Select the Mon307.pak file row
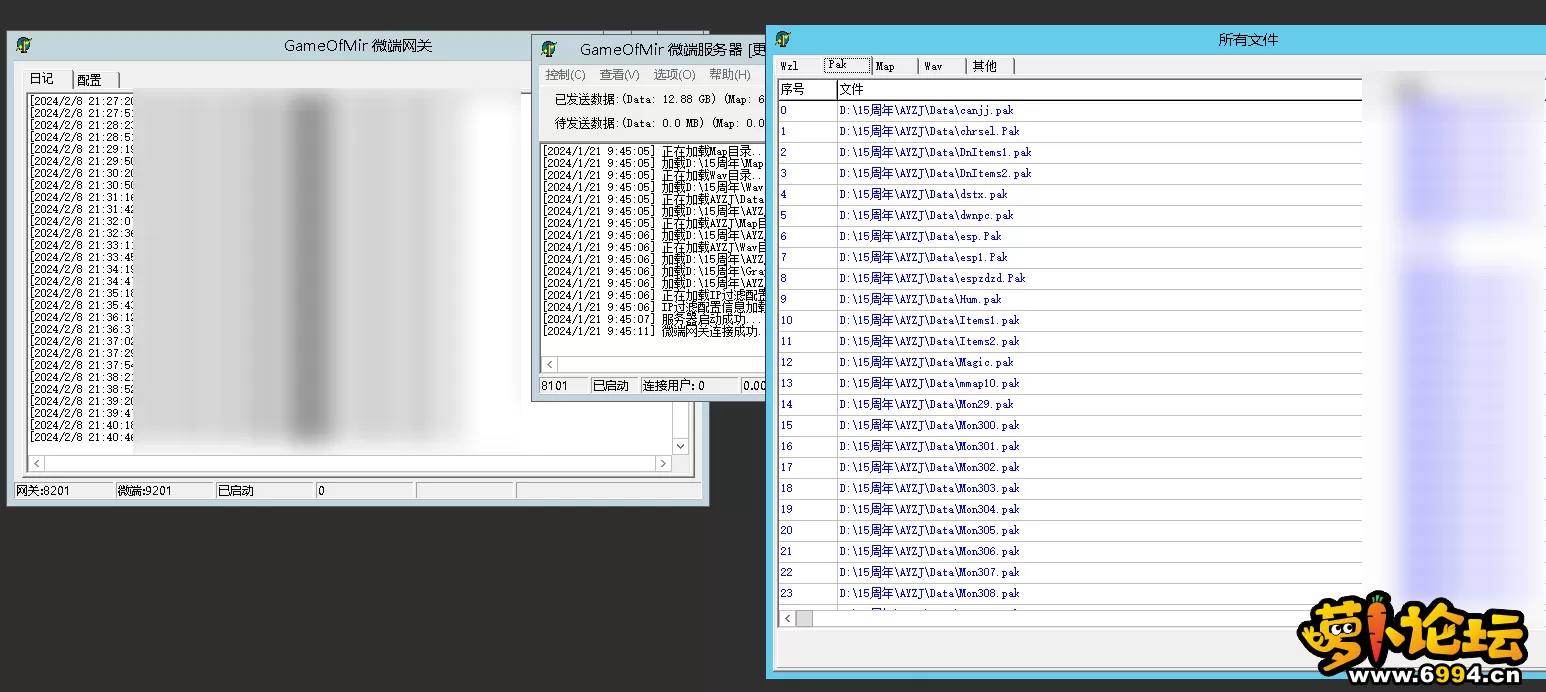 (x=1069, y=572)
